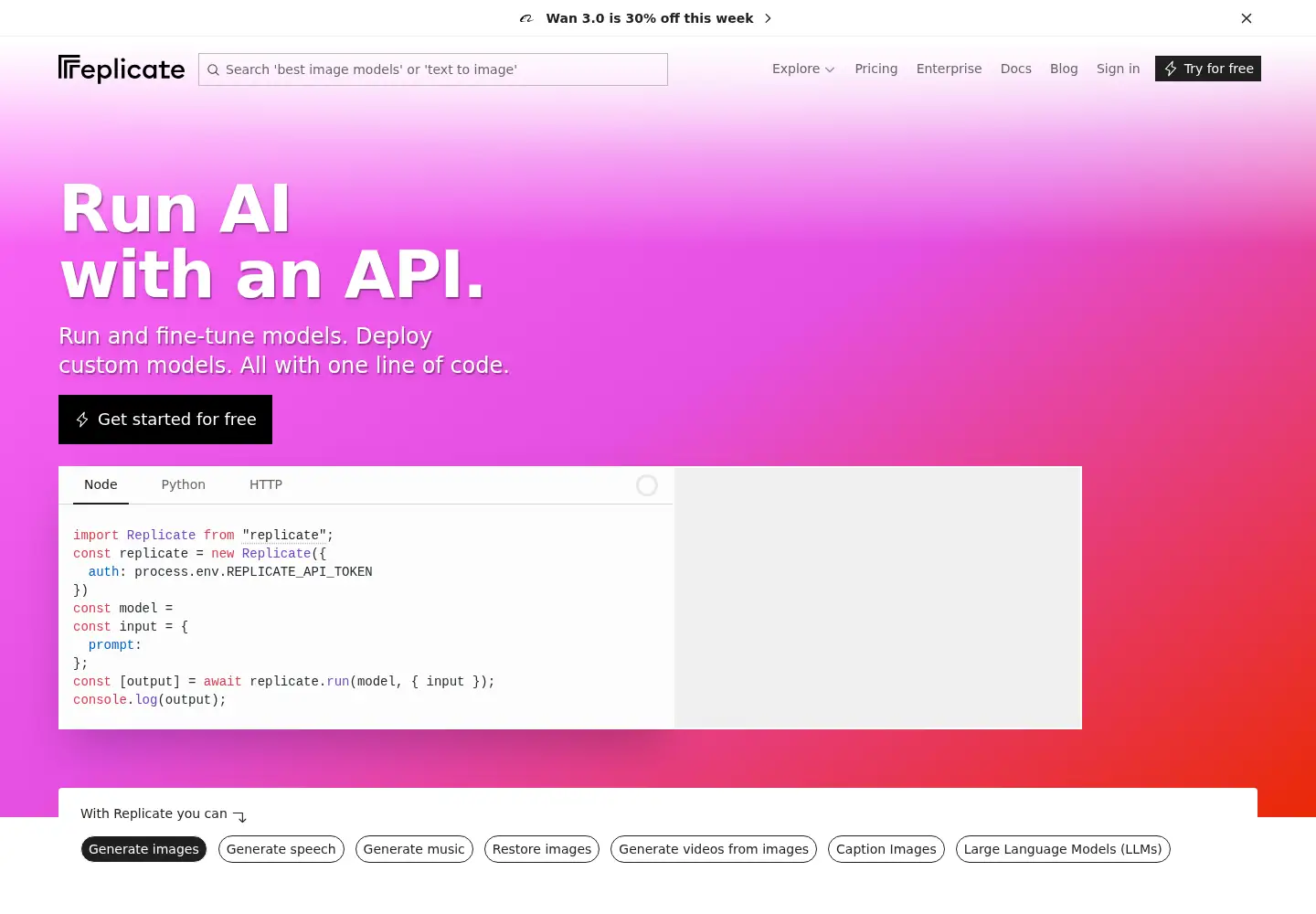Click the circular loading indicator in code panel

(x=647, y=485)
